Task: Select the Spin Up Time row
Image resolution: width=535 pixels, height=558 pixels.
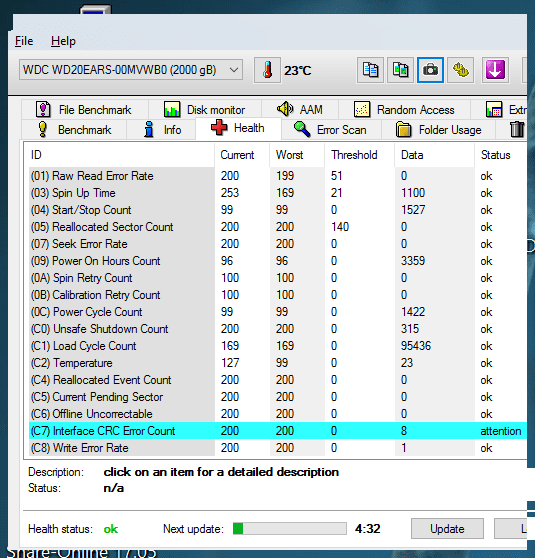Action: point(278,193)
